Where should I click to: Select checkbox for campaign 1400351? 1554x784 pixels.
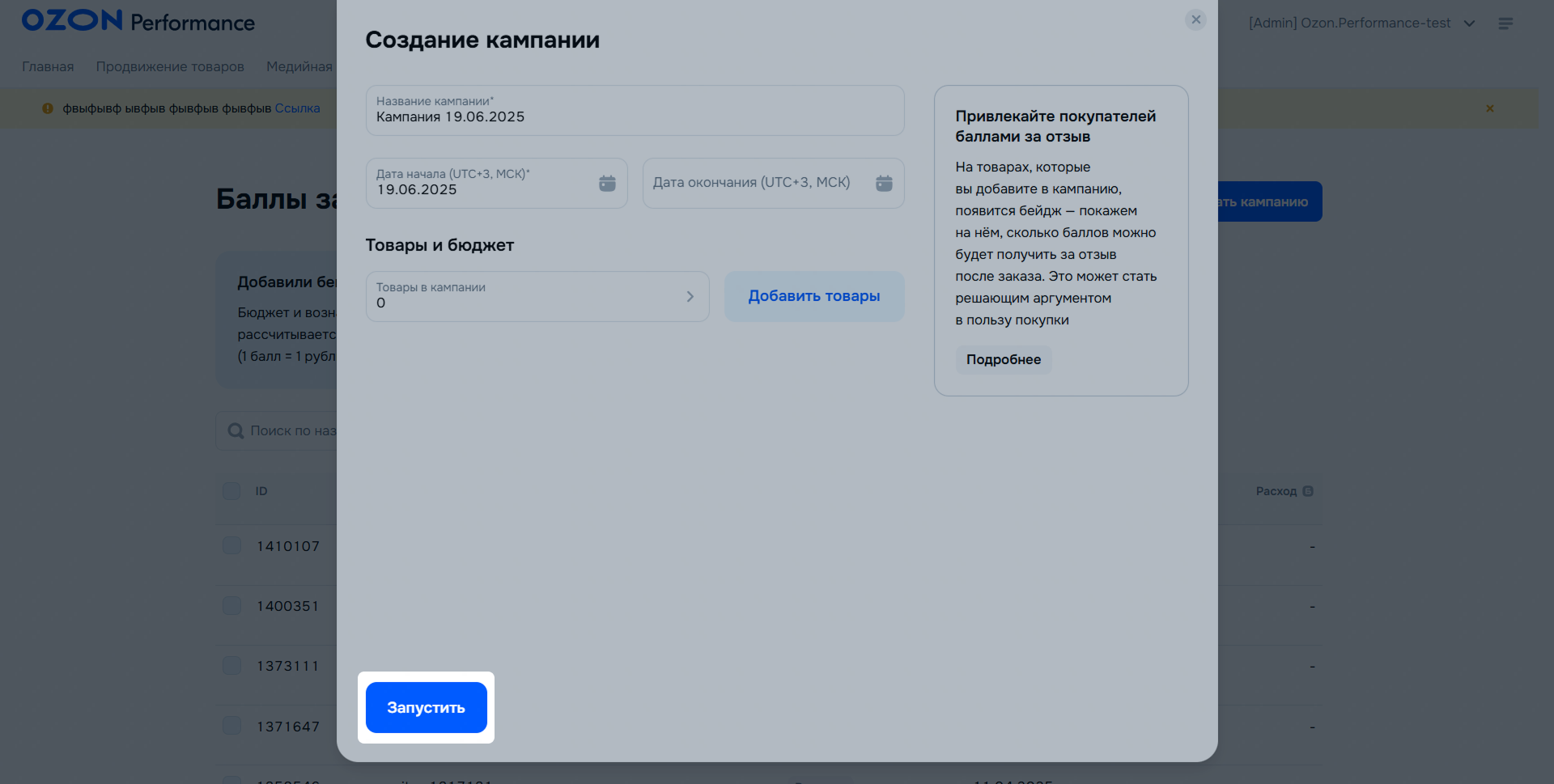point(231,606)
